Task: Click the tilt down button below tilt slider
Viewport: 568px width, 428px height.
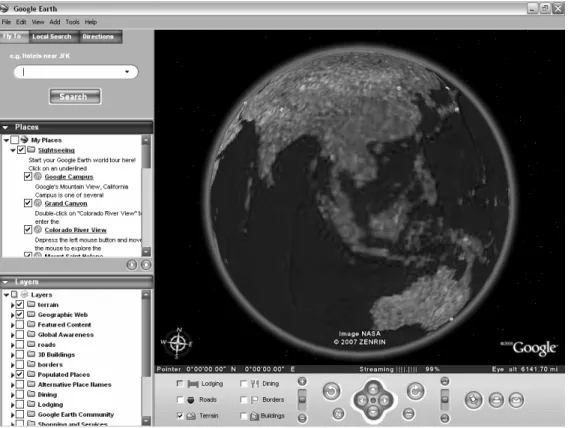Action: point(445,418)
